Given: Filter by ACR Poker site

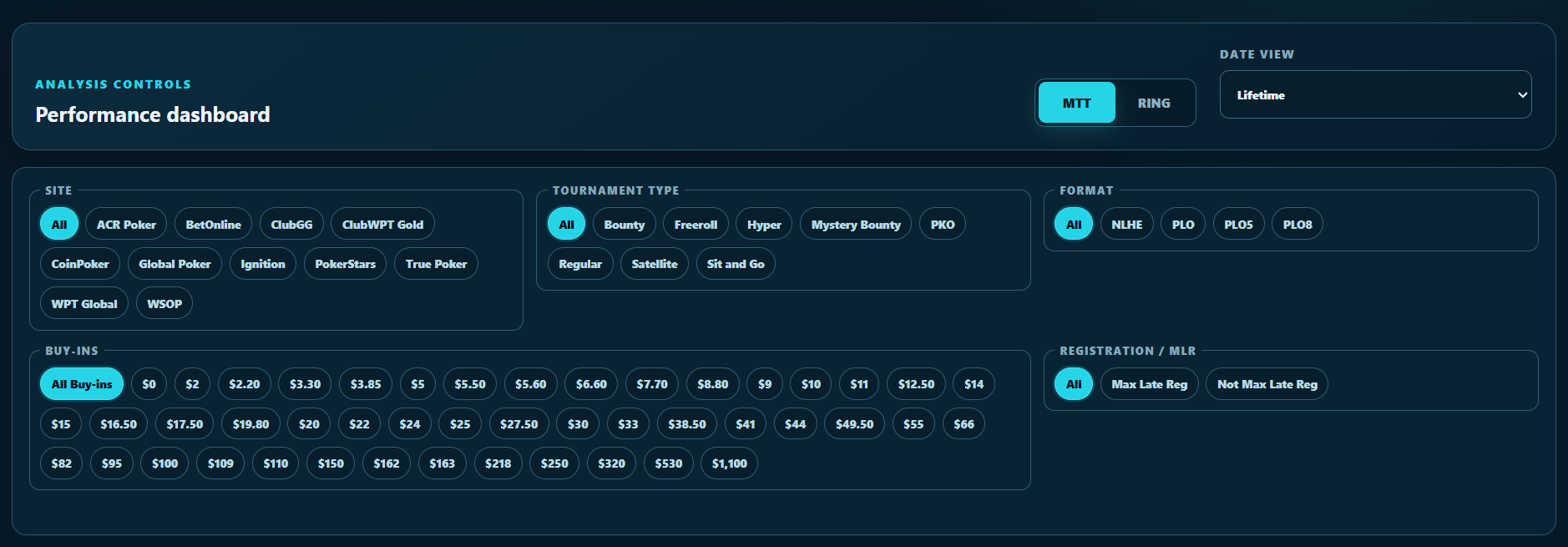Looking at the screenshot, I should pyautogui.click(x=126, y=224).
